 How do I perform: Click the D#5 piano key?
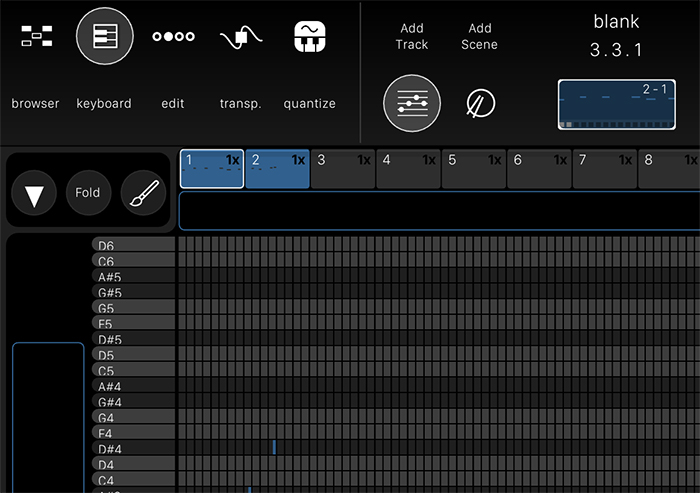point(133,338)
